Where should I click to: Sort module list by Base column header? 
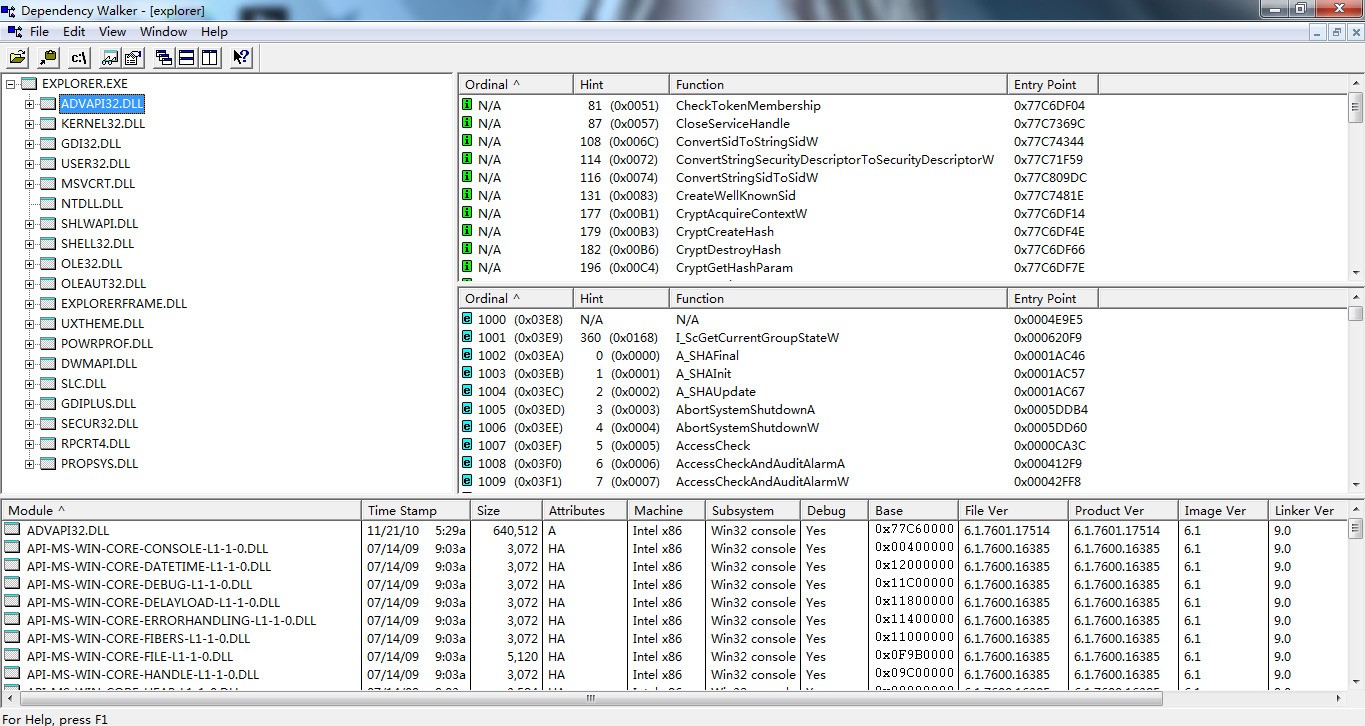point(912,511)
